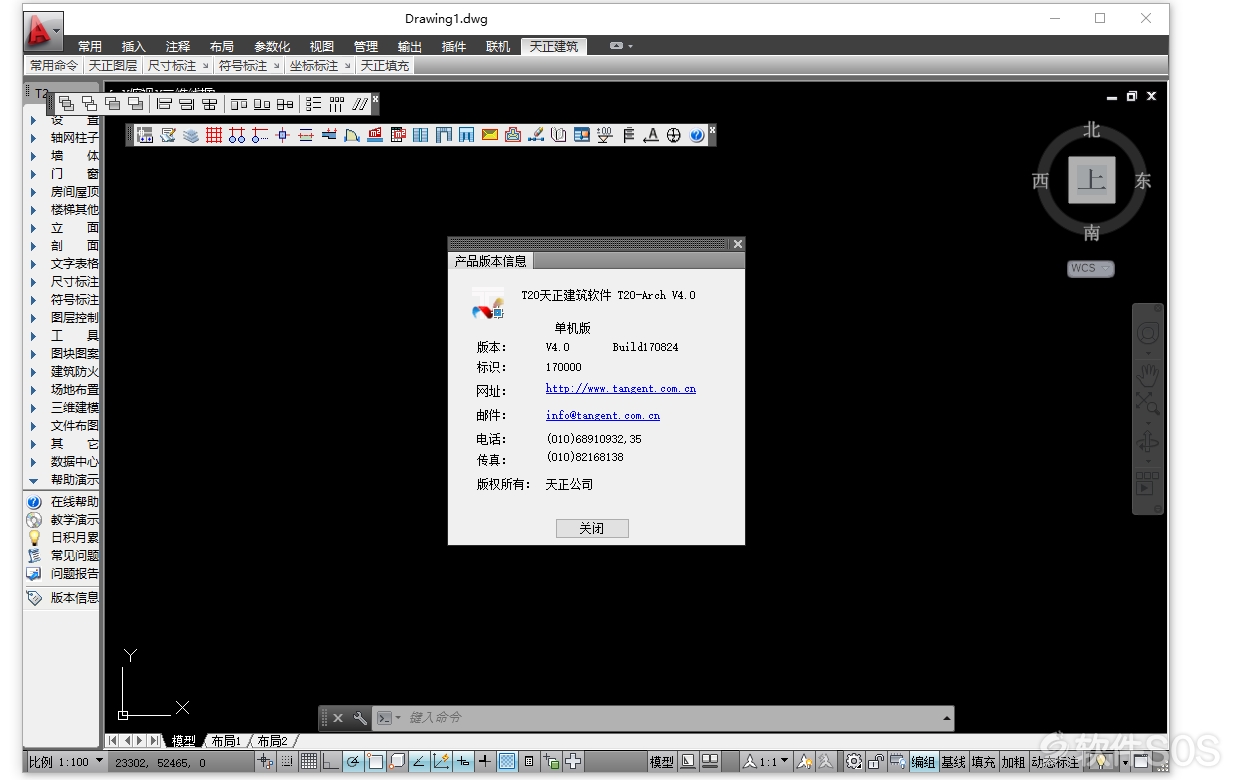Viewport: 1238px width, 780px height.
Task: Toggle object snap in status bar
Action: click(375, 762)
